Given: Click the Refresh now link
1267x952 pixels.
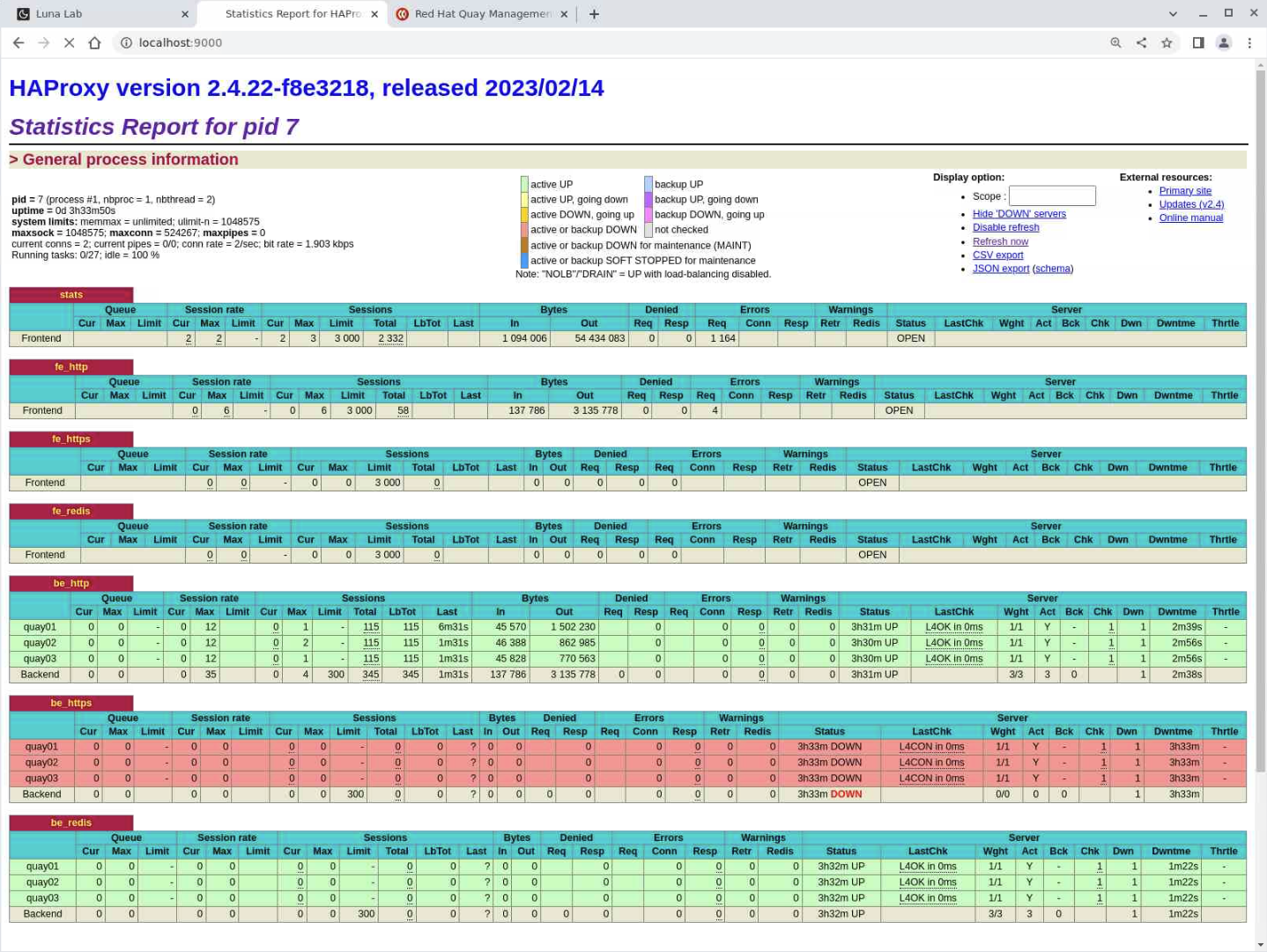Looking at the screenshot, I should point(1000,241).
